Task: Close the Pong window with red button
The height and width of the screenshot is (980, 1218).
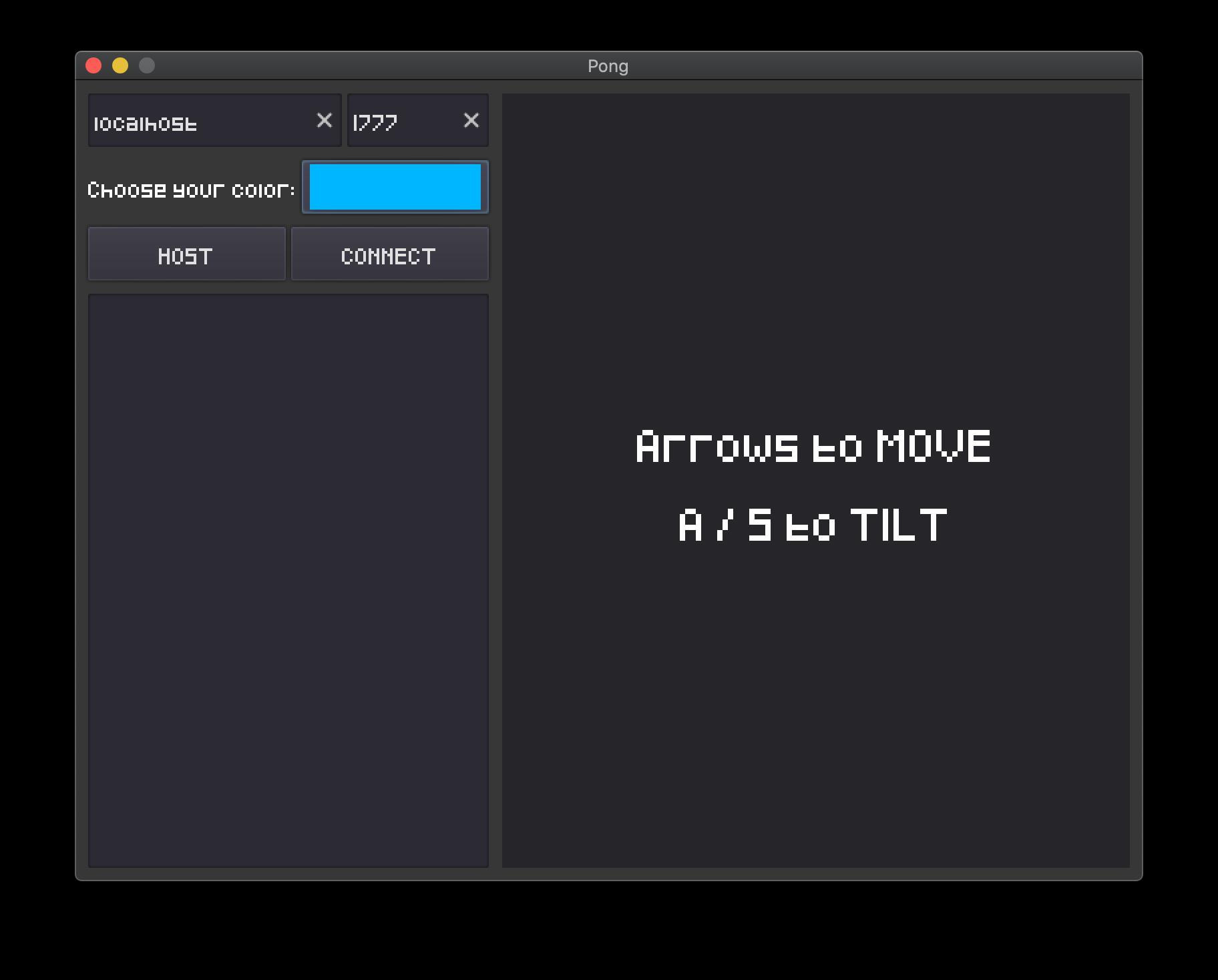Action: click(x=93, y=65)
